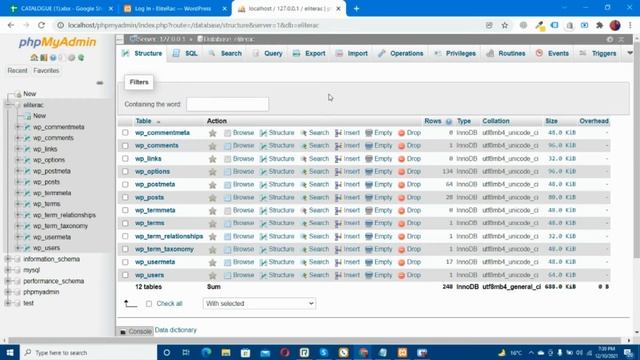Show Favorites tables list

coord(46,71)
